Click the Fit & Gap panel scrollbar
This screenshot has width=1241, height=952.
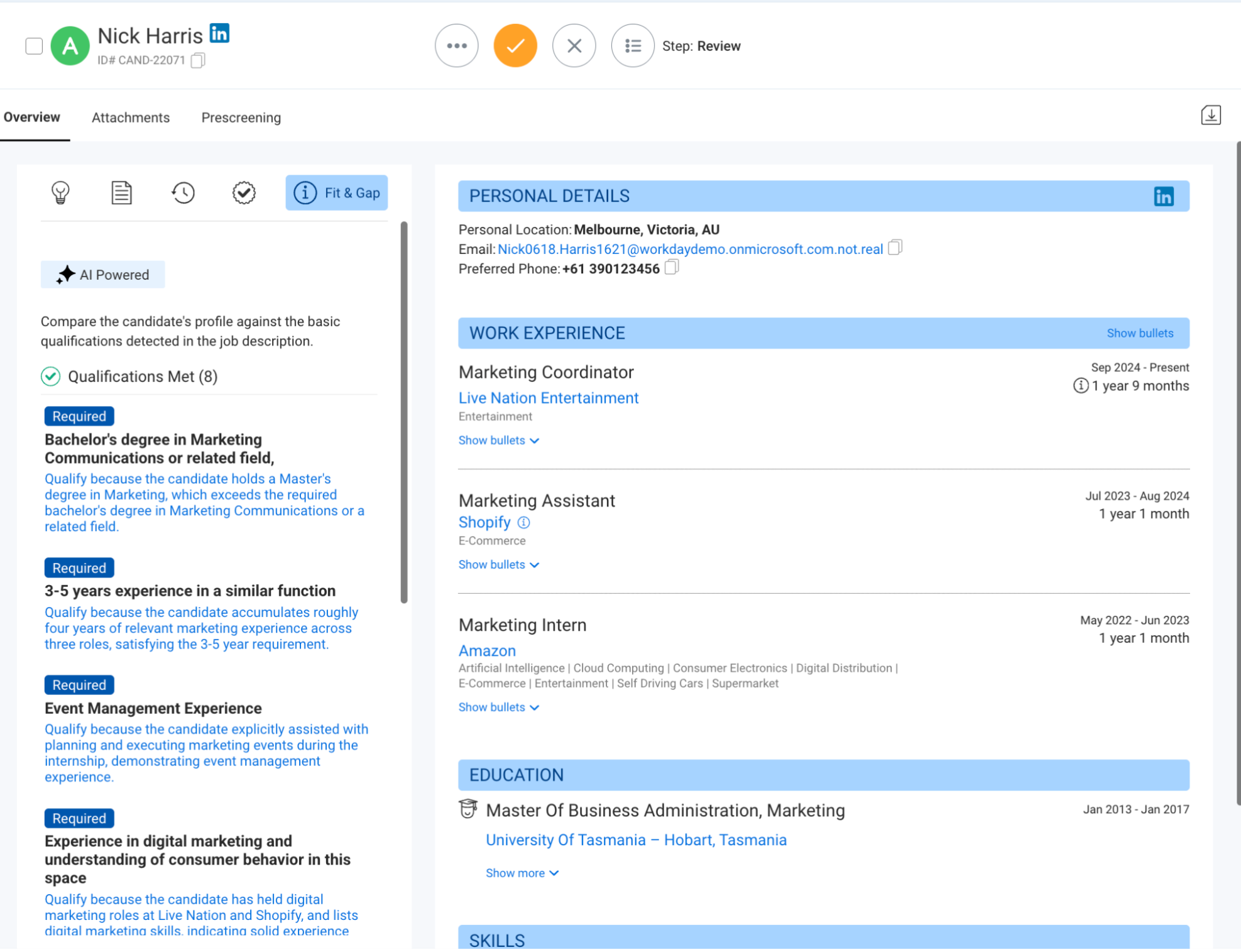[403, 412]
